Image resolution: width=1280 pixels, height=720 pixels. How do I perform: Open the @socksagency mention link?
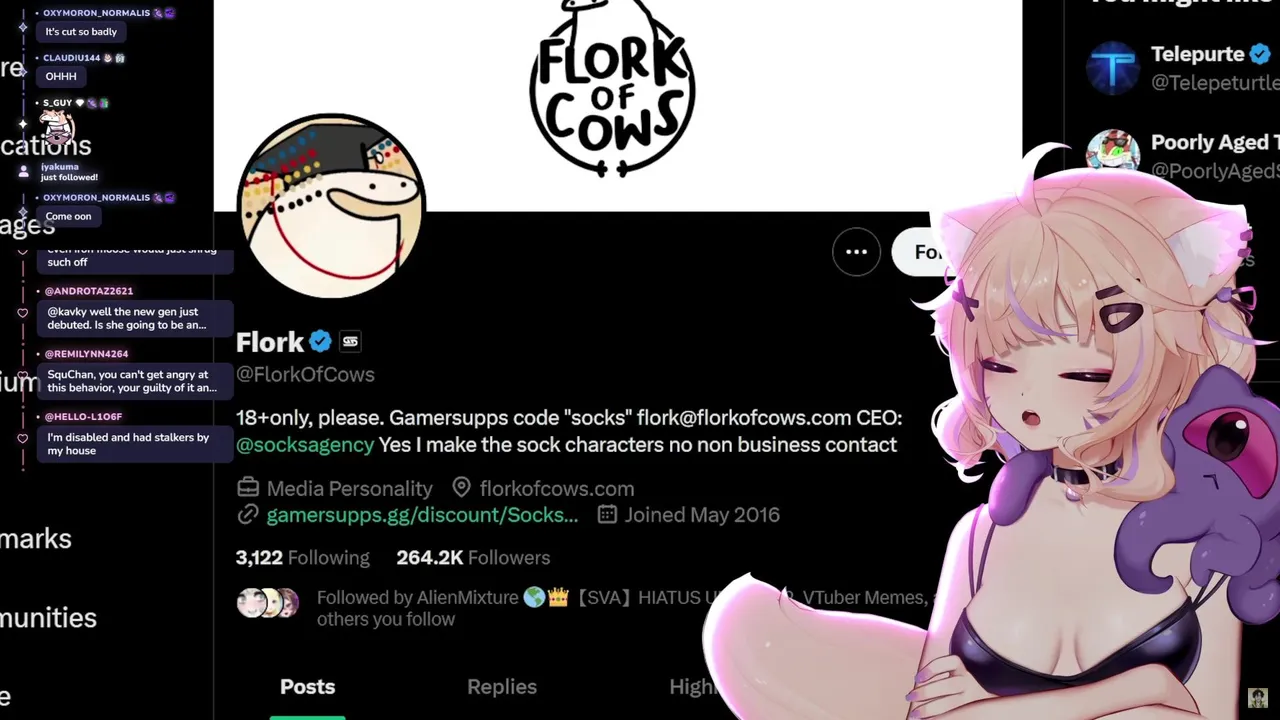[305, 445]
